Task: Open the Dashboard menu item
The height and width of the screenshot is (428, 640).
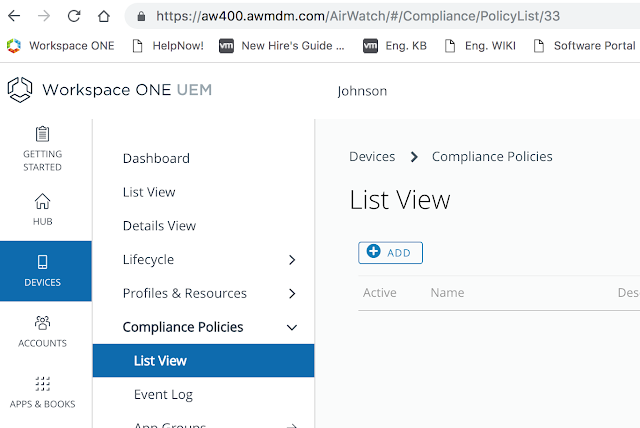Action: point(156,158)
